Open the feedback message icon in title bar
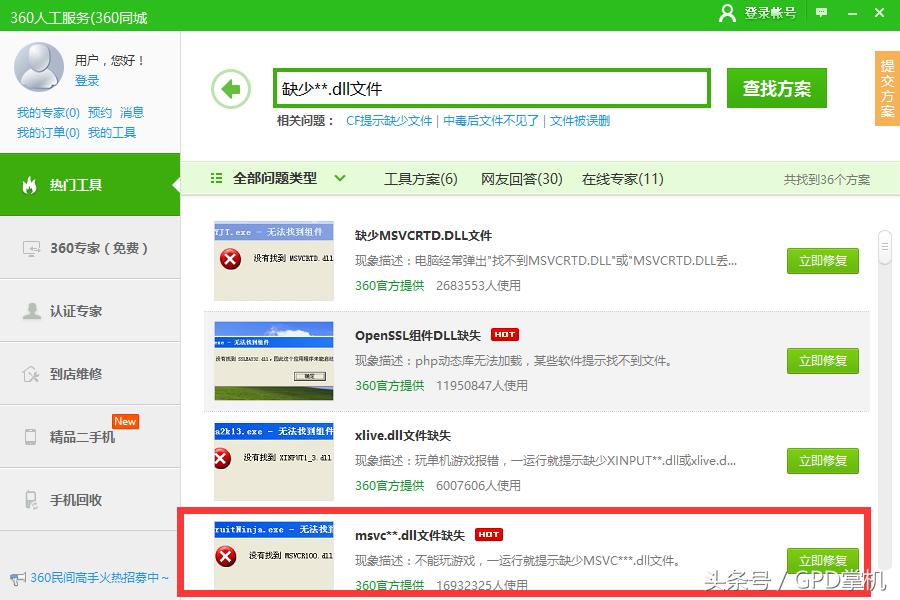 821,13
